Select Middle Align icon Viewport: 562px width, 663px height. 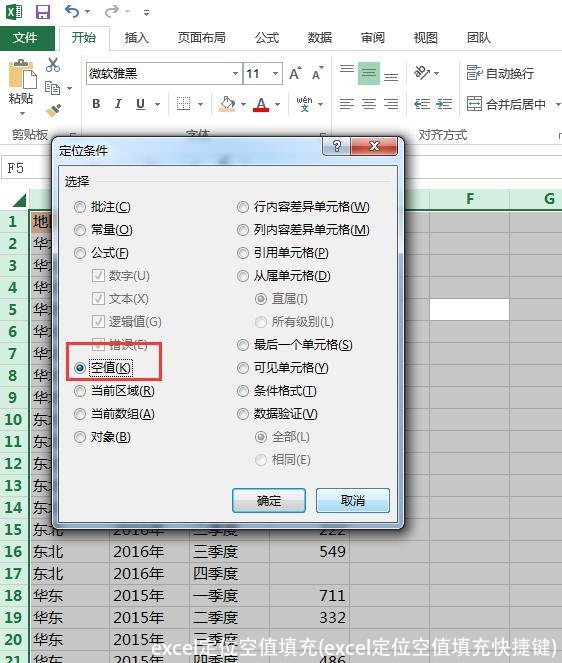(369, 73)
